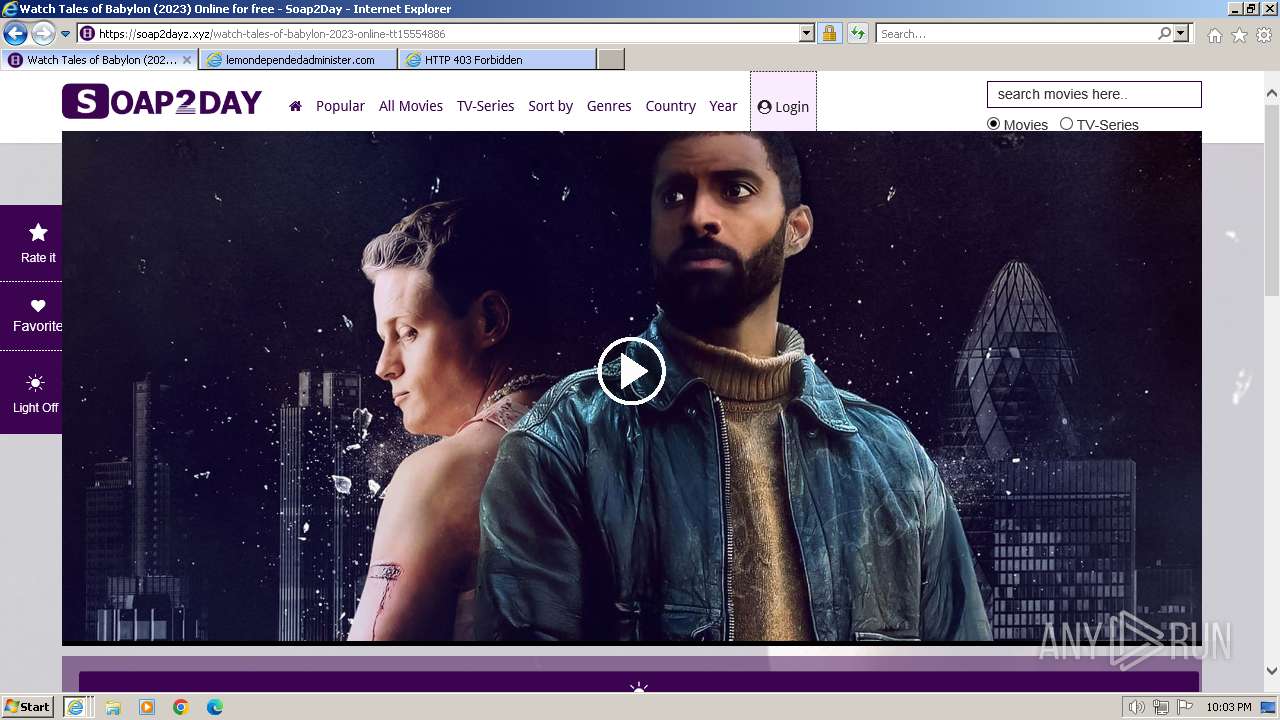Click the browser Forward button

click(x=43, y=33)
